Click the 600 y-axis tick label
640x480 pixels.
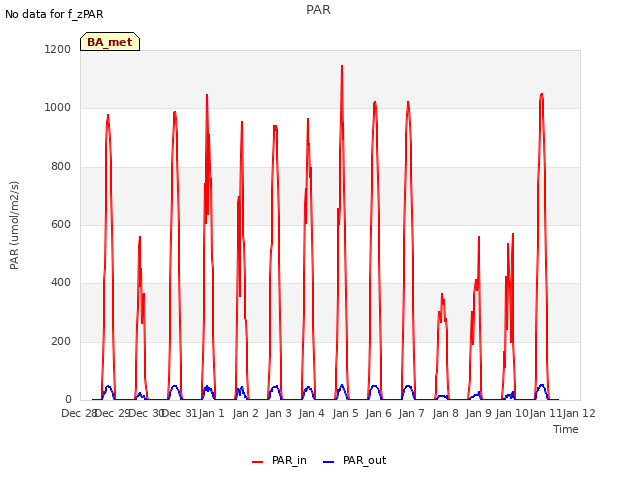point(61,224)
